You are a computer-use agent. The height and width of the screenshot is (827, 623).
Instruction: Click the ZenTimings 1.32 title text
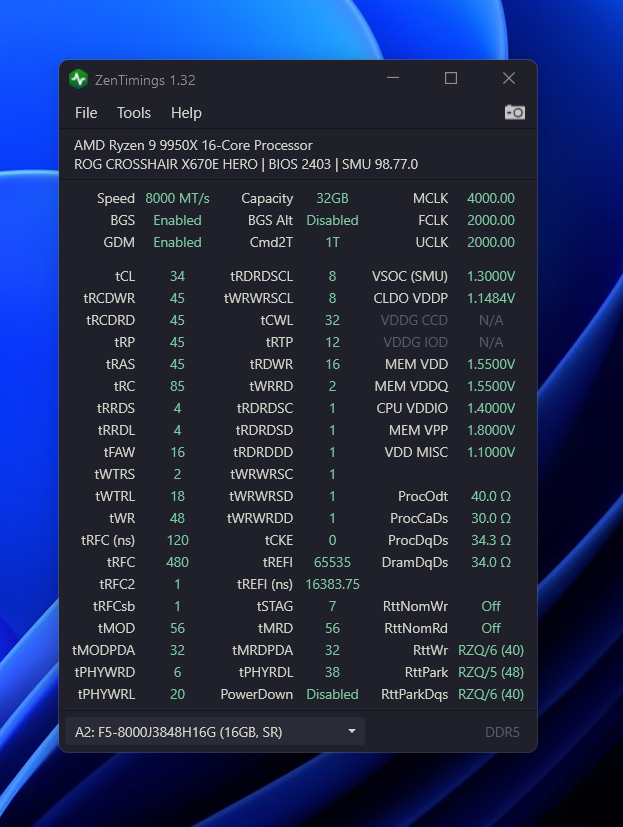click(146, 79)
